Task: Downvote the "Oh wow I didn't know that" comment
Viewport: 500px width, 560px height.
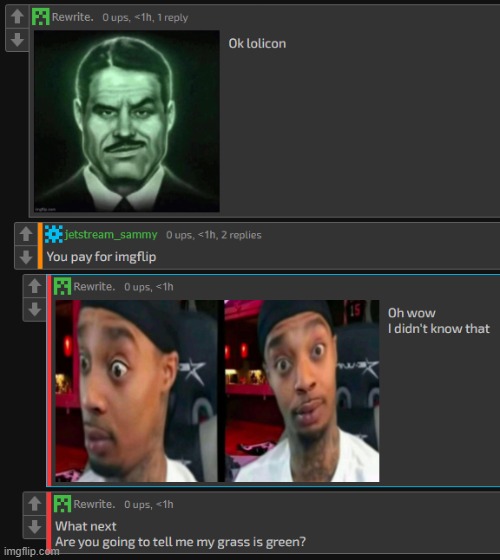Action: pos(34,309)
